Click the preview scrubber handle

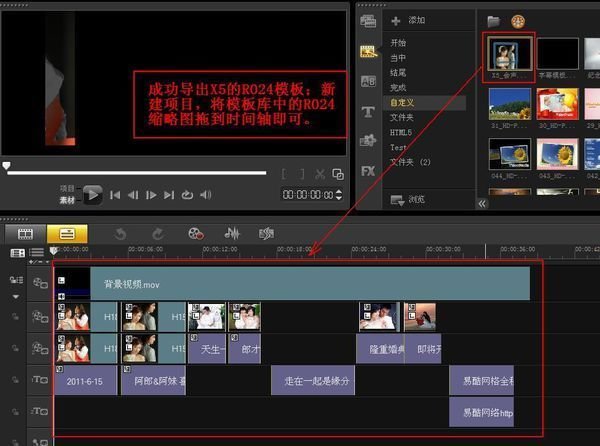click(x=6, y=166)
